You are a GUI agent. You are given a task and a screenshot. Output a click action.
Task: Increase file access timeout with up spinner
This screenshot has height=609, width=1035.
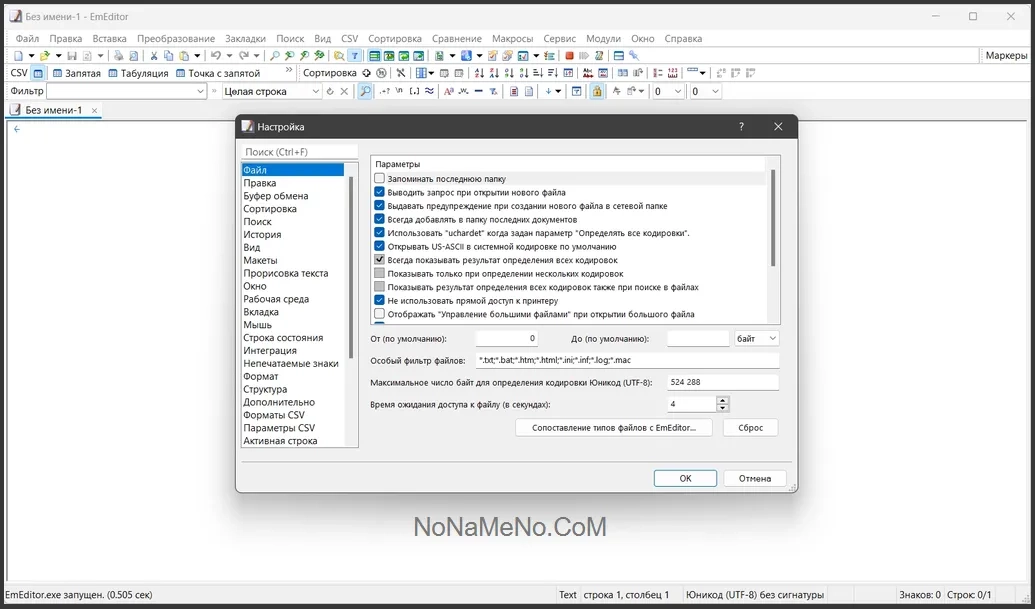pos(723,400)
